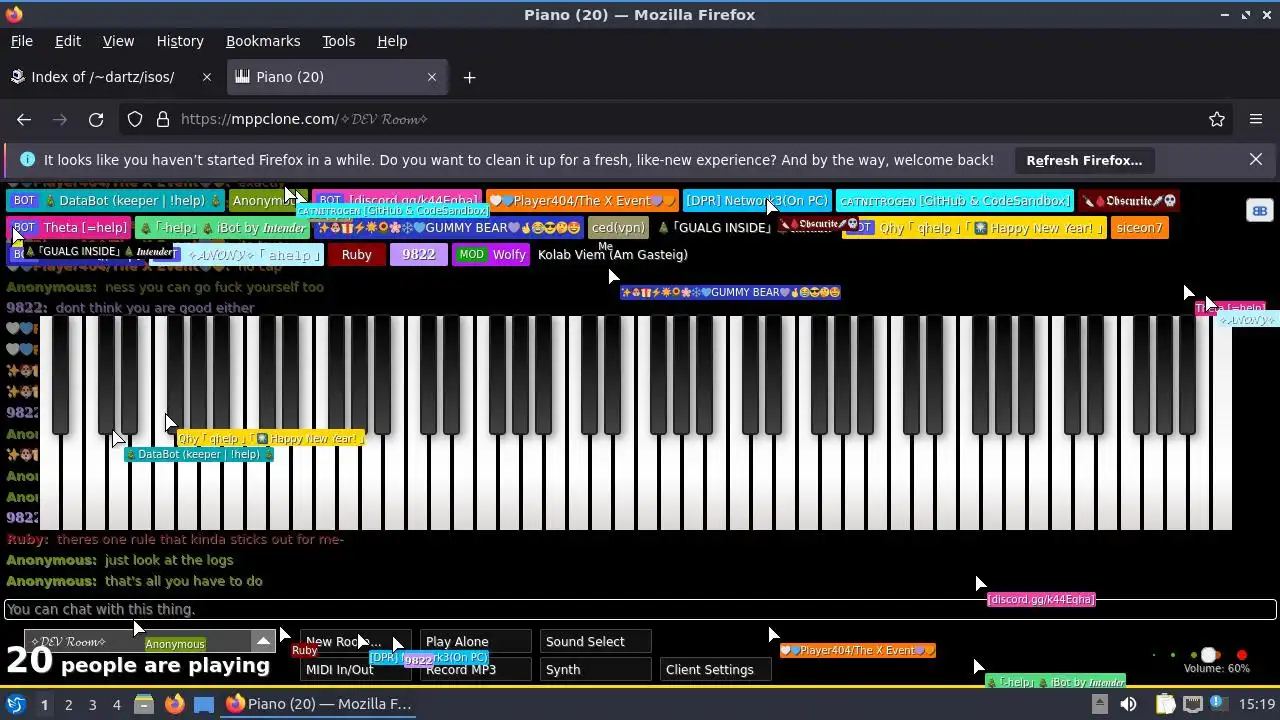Open the system start menu icon
The width and height of the screenshot is (1280, 720).
[15, 704]
